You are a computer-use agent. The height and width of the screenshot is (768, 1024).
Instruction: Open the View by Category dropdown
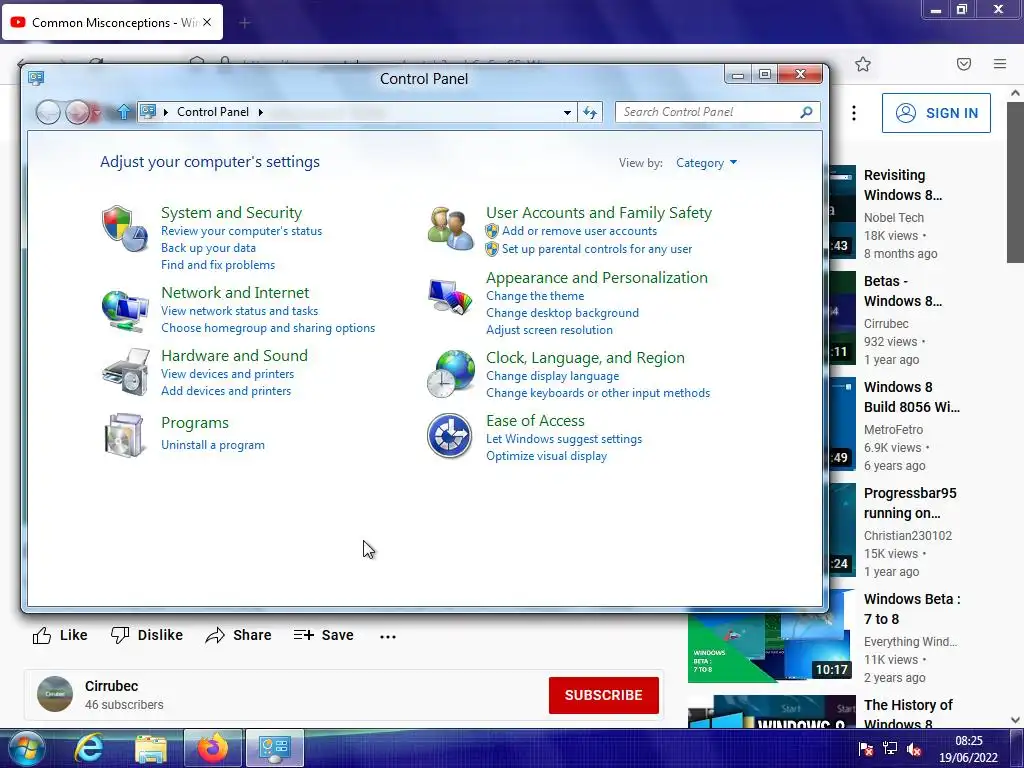(x=707, y=163)
